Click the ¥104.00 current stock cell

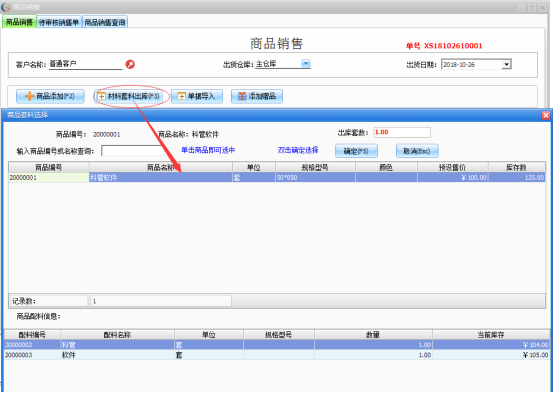(491, 345)
